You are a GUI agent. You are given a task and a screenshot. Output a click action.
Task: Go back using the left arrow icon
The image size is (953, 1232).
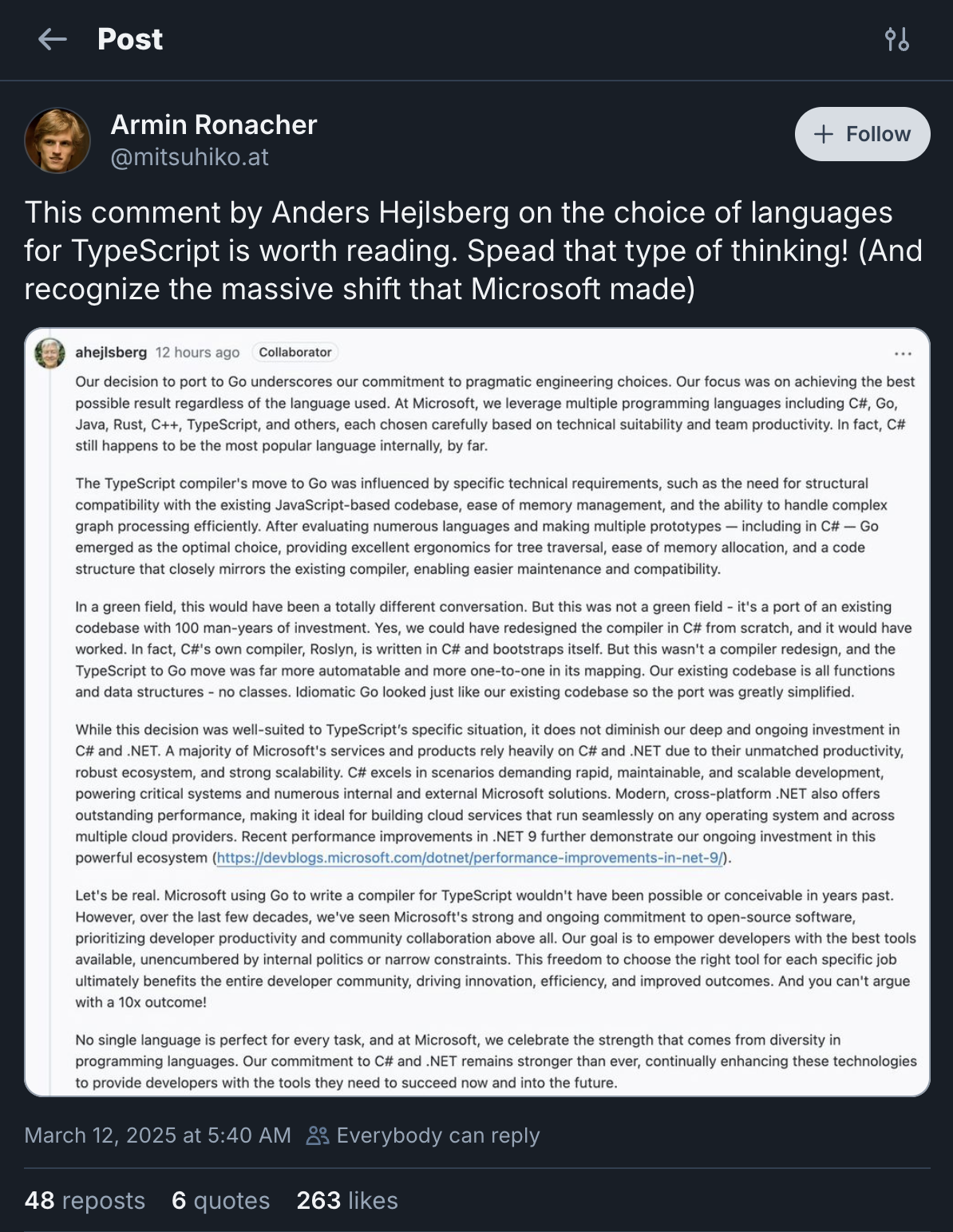pos(53,39)
